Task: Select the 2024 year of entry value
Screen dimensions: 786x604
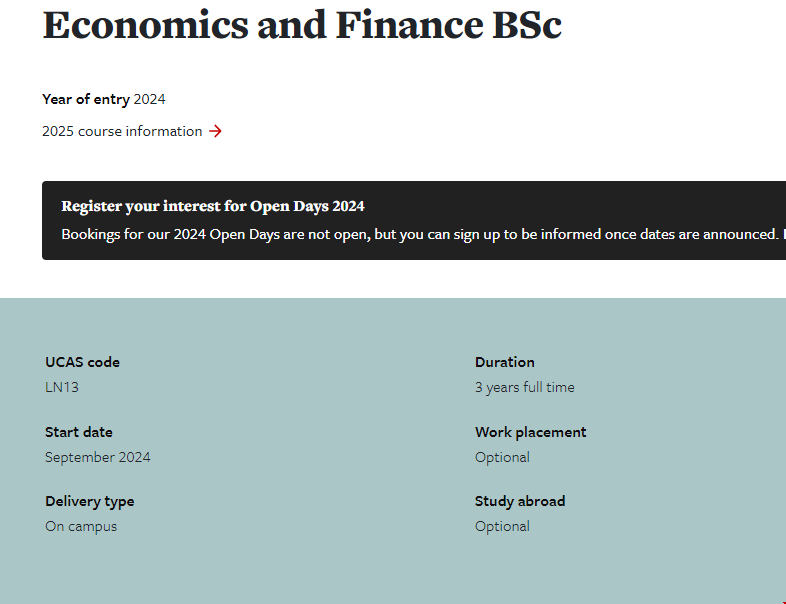Action: click(x=149, y=99)
